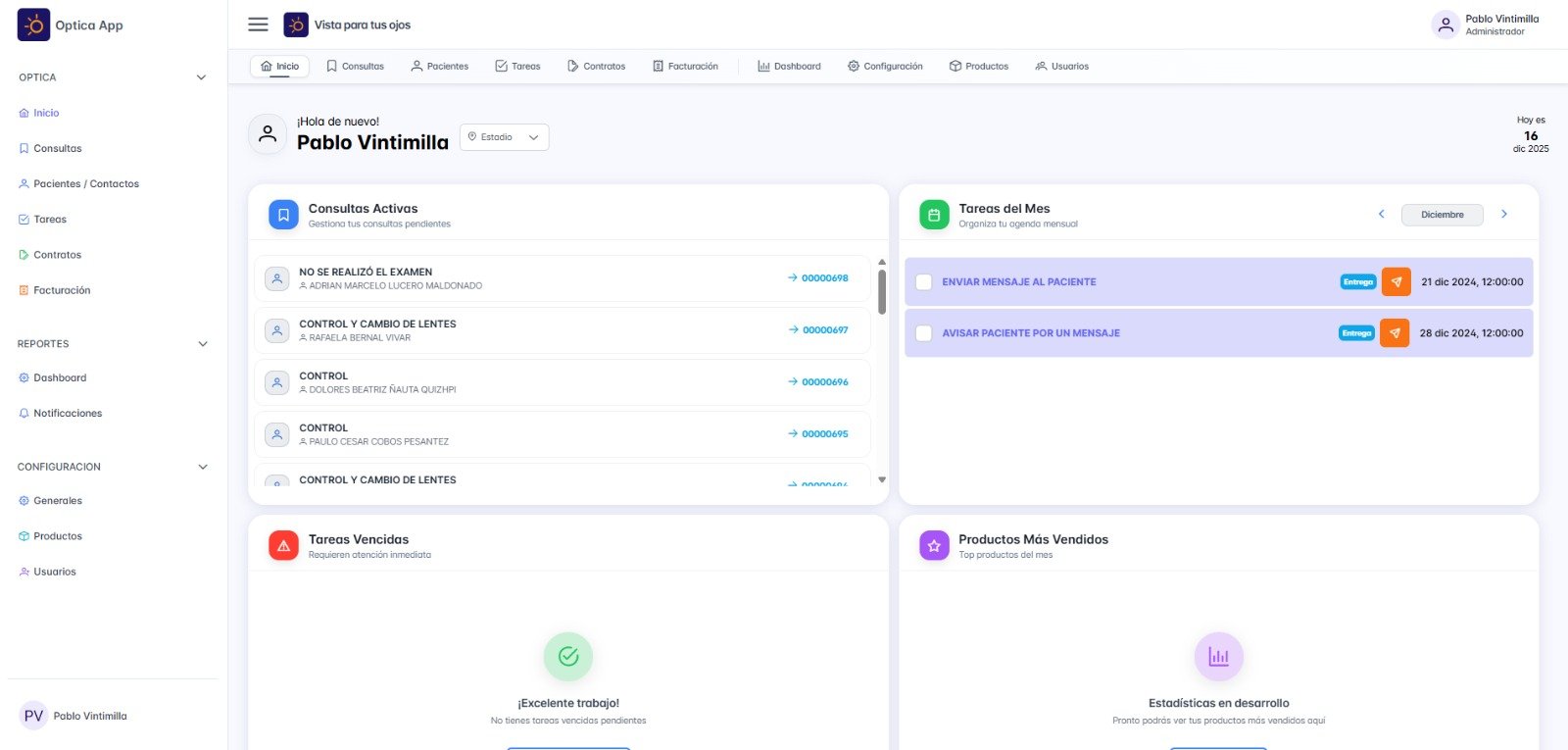Check the AVISAR PACIENTE POR UN MENSAJE checkbox

point(923,333)
